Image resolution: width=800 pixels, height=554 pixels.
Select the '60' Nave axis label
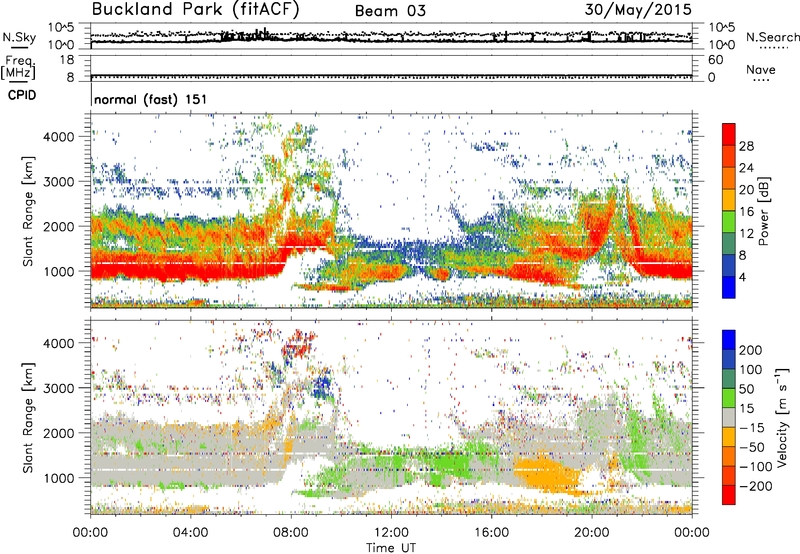715,60
